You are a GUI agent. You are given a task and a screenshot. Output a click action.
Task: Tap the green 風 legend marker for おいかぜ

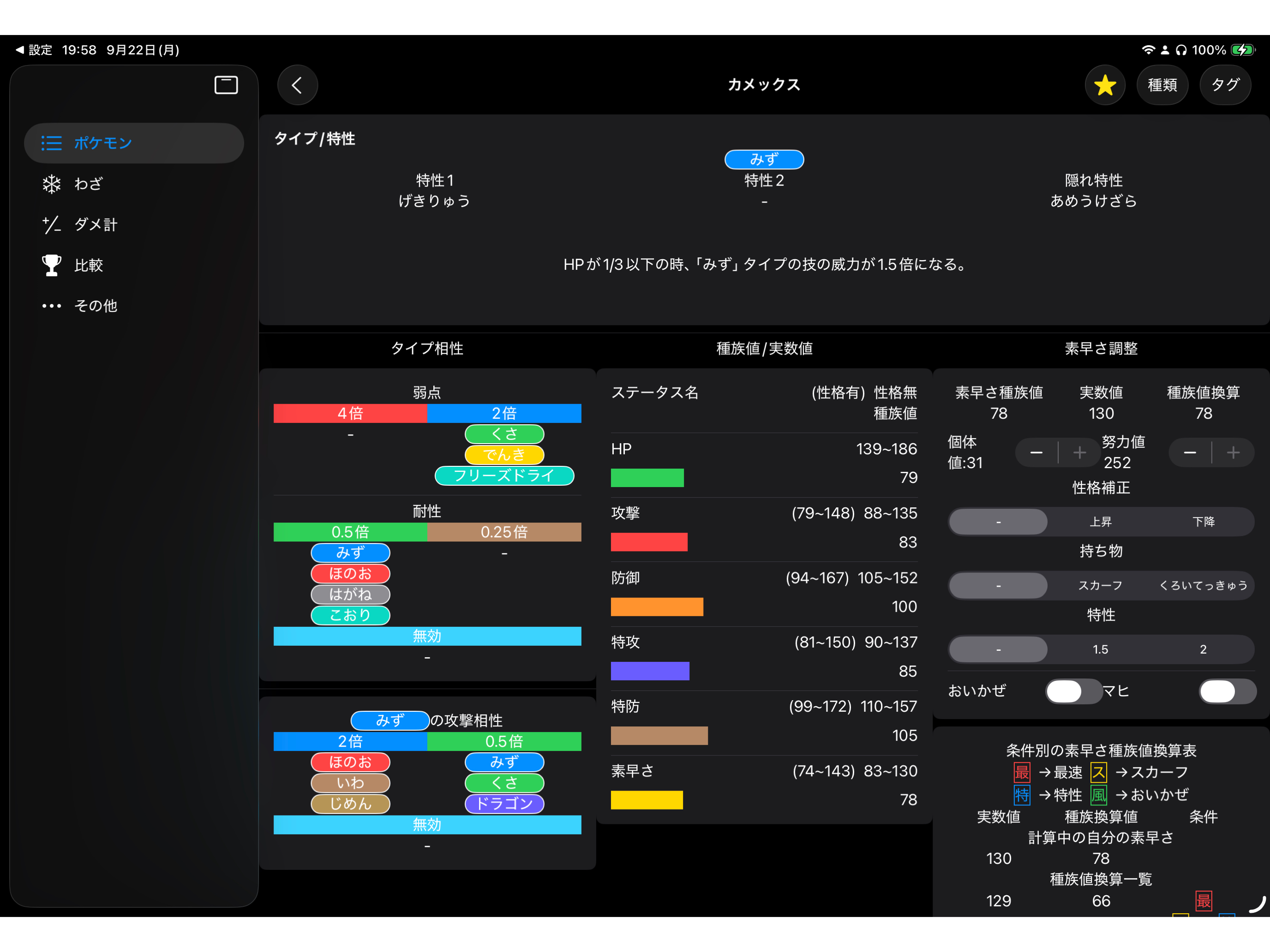point(1098,795)
